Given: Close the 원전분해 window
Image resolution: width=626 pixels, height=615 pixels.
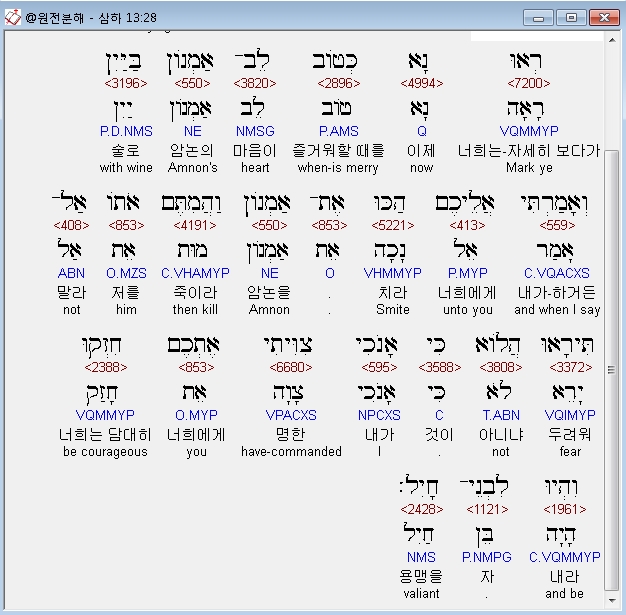Looking at the screenshot, I should pos(604,18).
